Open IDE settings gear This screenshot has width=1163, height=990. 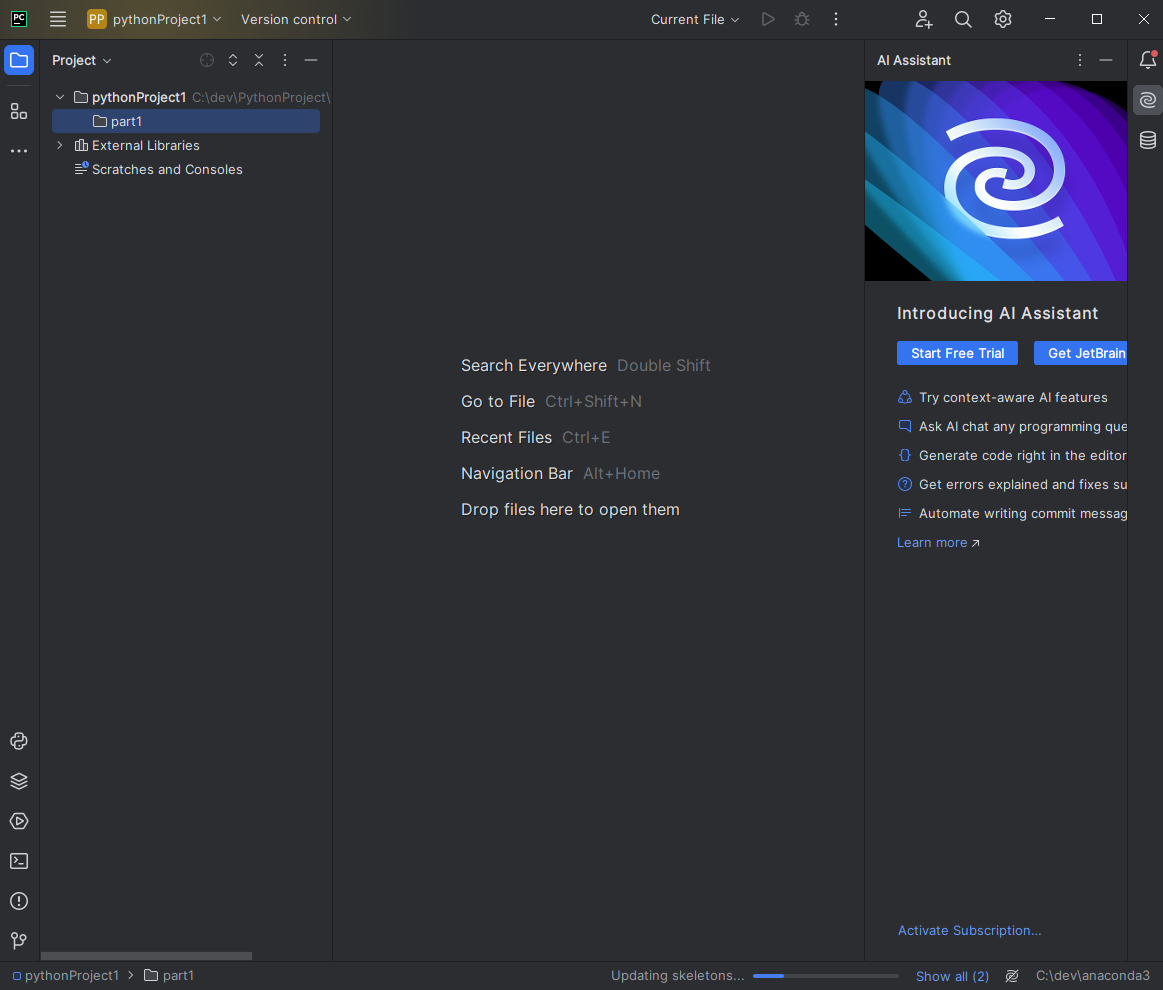(1003, 19)
